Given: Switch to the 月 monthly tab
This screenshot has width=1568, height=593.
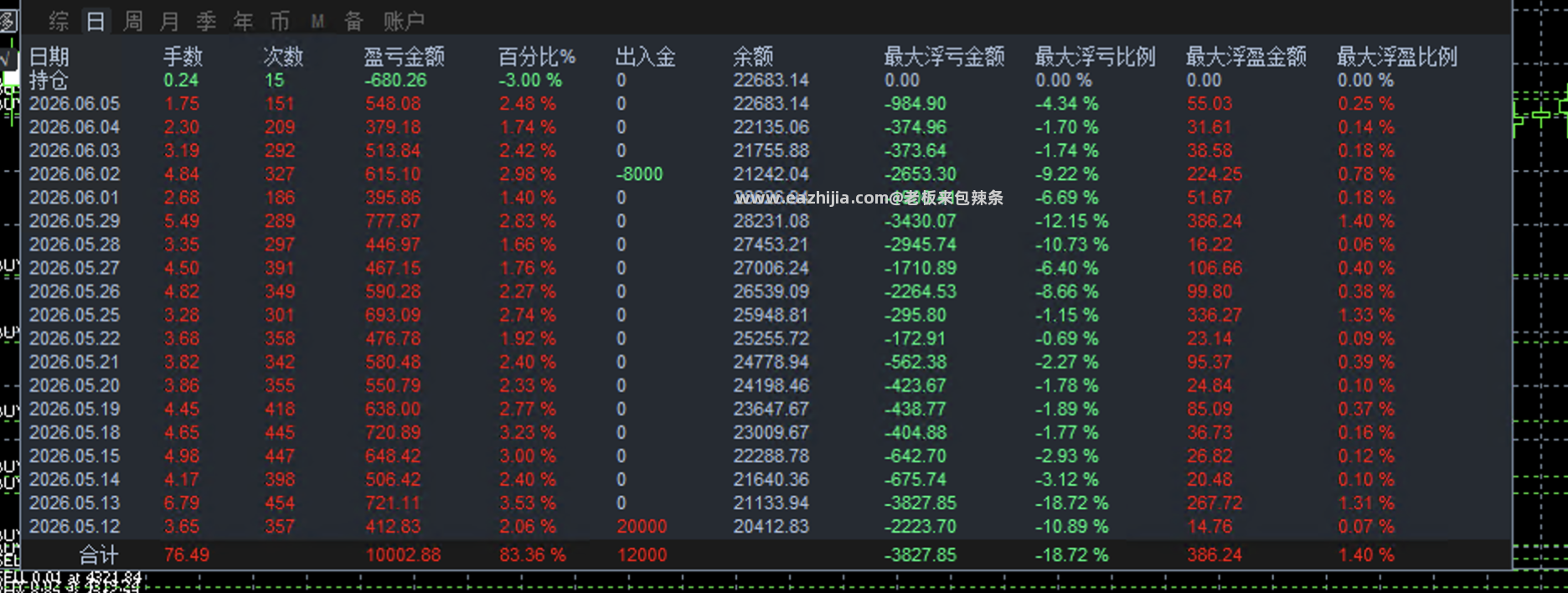Looking at the screenshot, I should point(169,21).
